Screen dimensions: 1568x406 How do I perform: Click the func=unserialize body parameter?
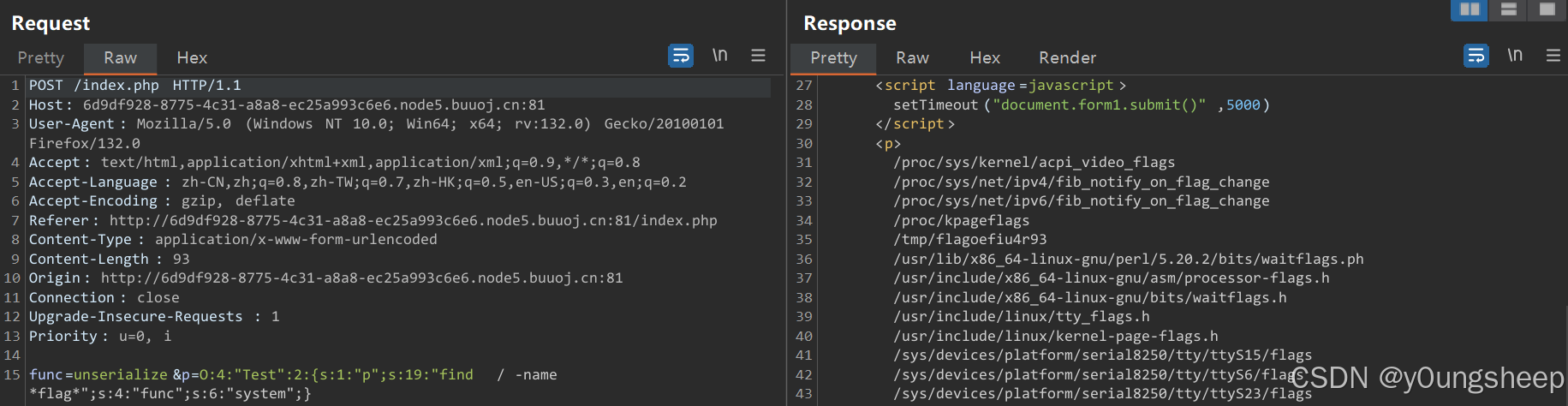click(98, 375)
